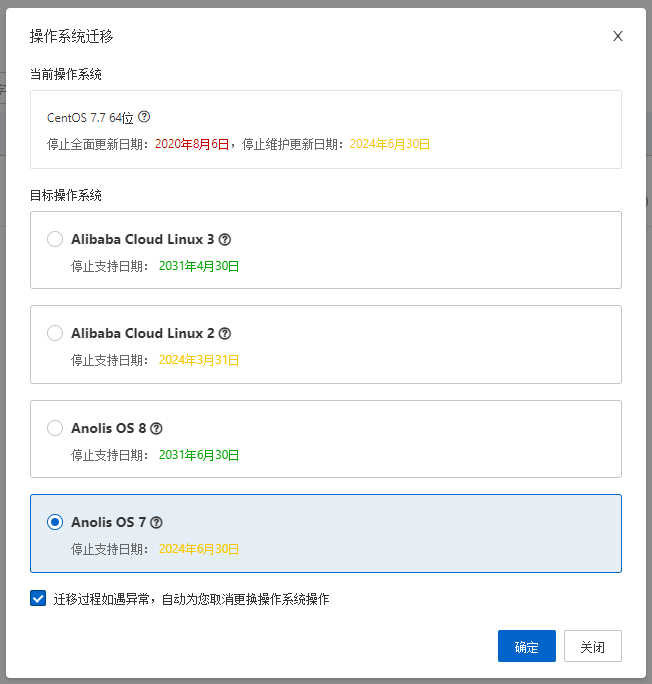652x684 pixels.
Task: Click the selected Anolis OS 7 radio button
Action: pyautogui.click(x=55, y=522)
